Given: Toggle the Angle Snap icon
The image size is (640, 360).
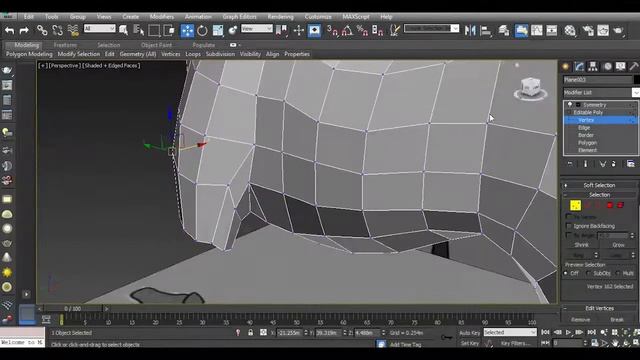Looking at the screenshot, I should [x=347, y=30].
